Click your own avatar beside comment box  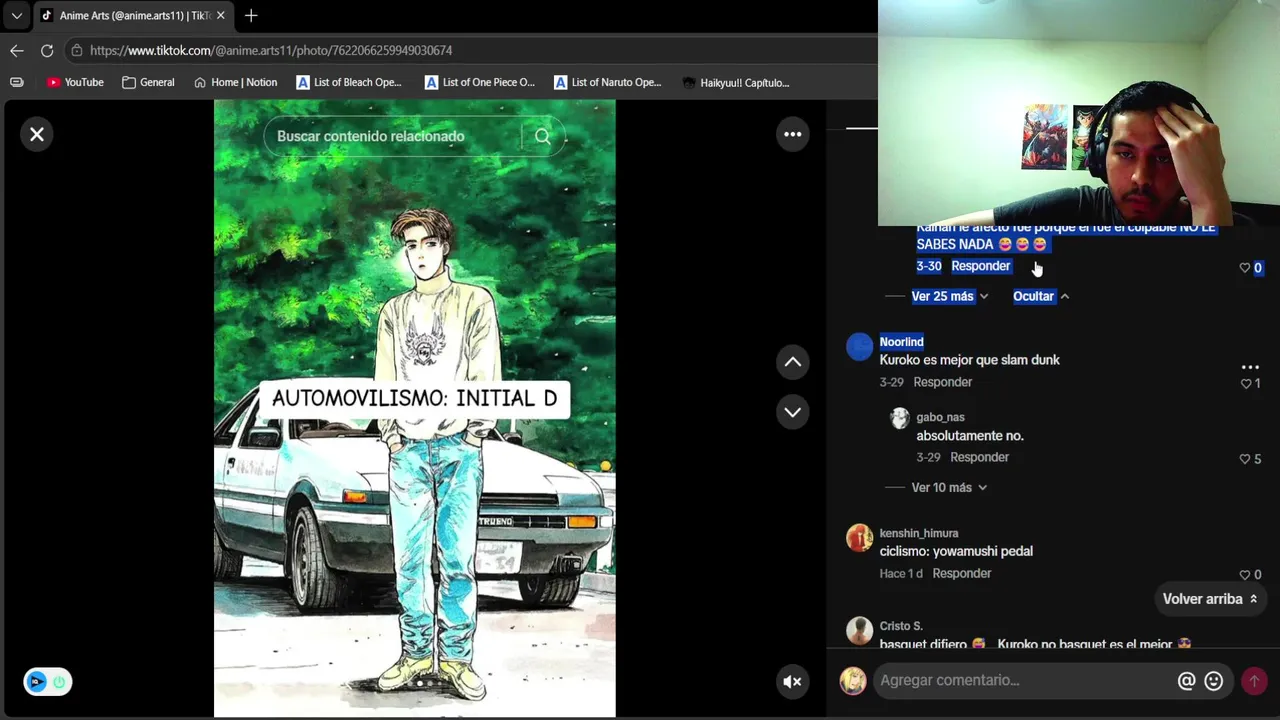pos(853,681)
